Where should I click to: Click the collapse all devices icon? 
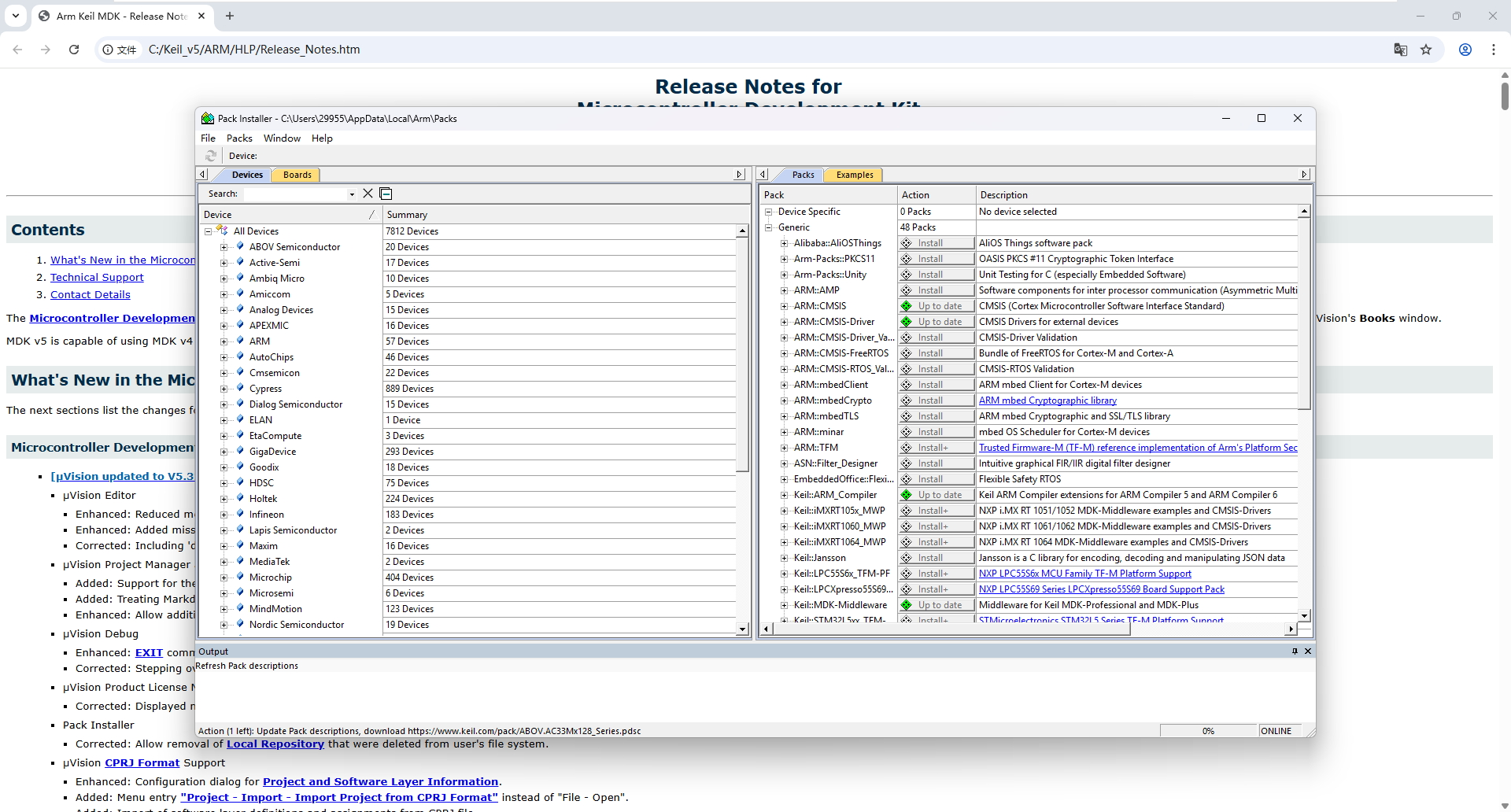pyautogui.click(x=386, y=194)
